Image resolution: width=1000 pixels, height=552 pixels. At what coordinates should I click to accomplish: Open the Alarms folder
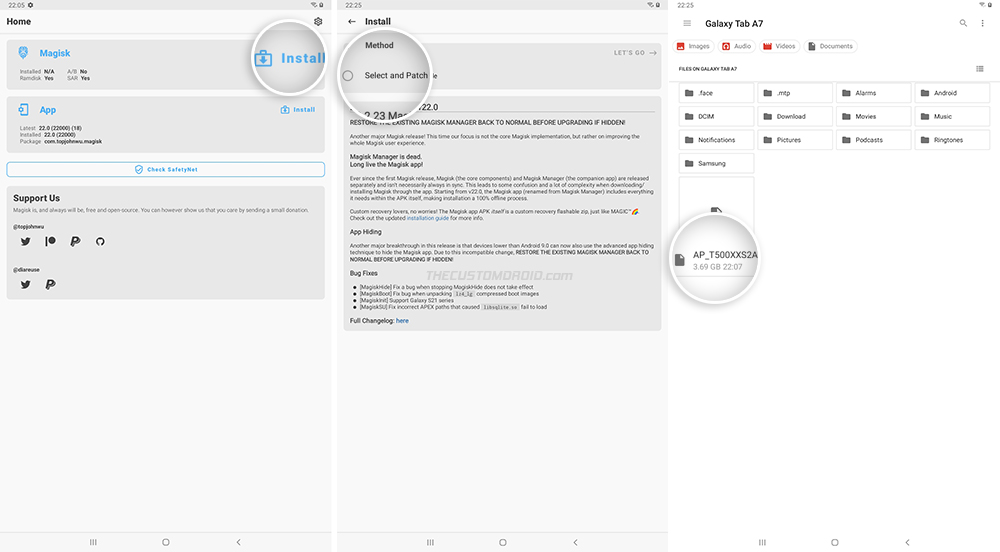pyautogui.click(x=873, y=93)
